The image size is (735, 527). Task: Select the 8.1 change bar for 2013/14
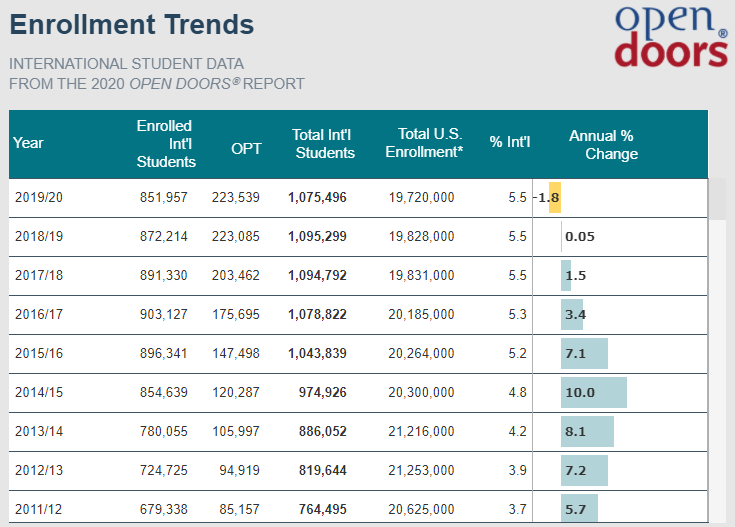587,432
